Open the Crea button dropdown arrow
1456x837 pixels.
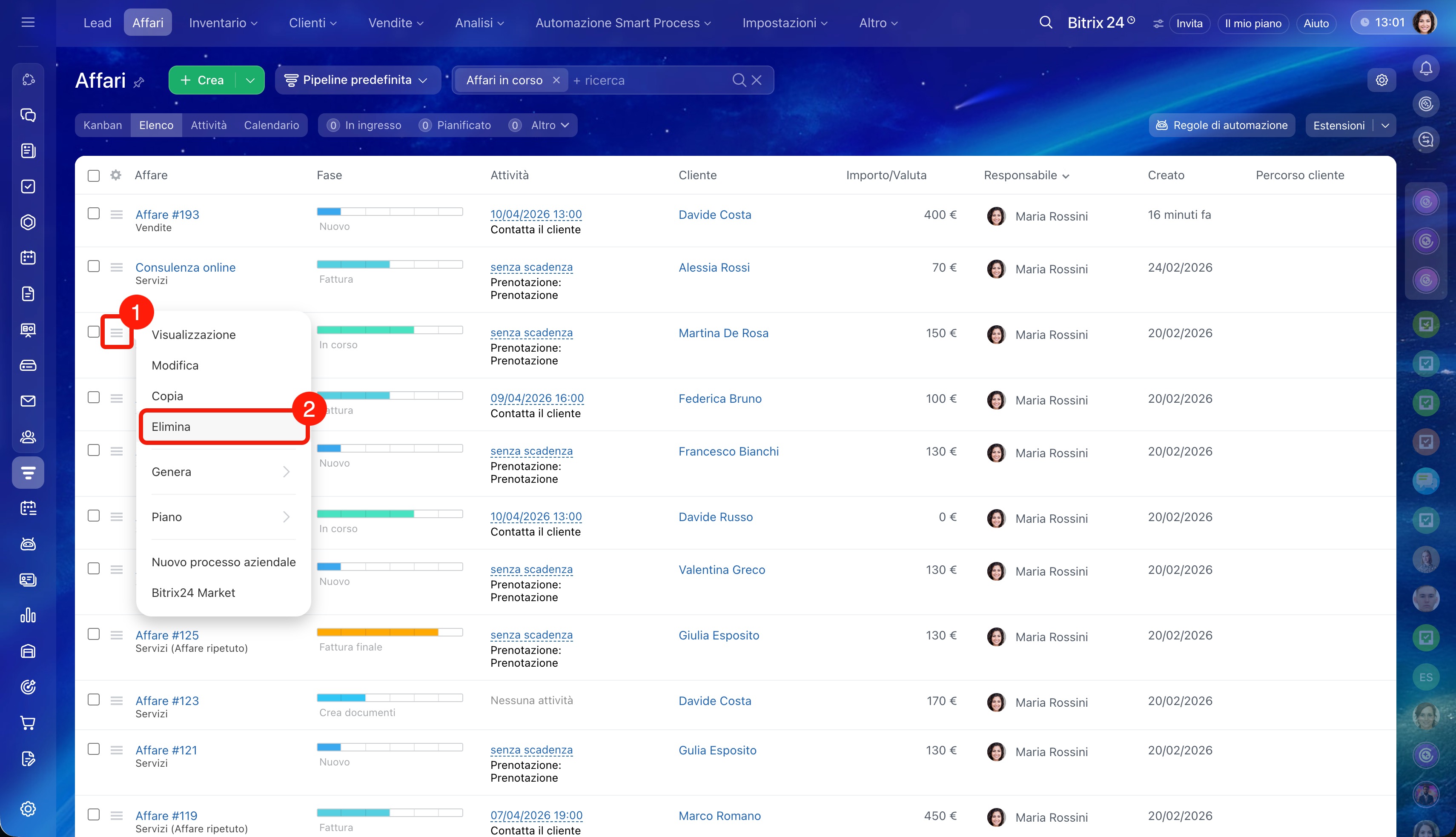pos(250,80)
